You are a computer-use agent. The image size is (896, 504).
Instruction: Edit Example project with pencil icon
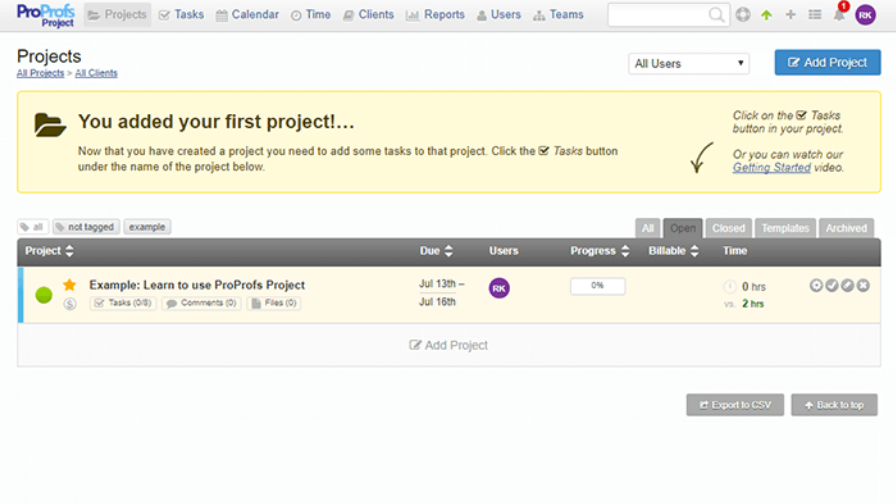point(847,285)
